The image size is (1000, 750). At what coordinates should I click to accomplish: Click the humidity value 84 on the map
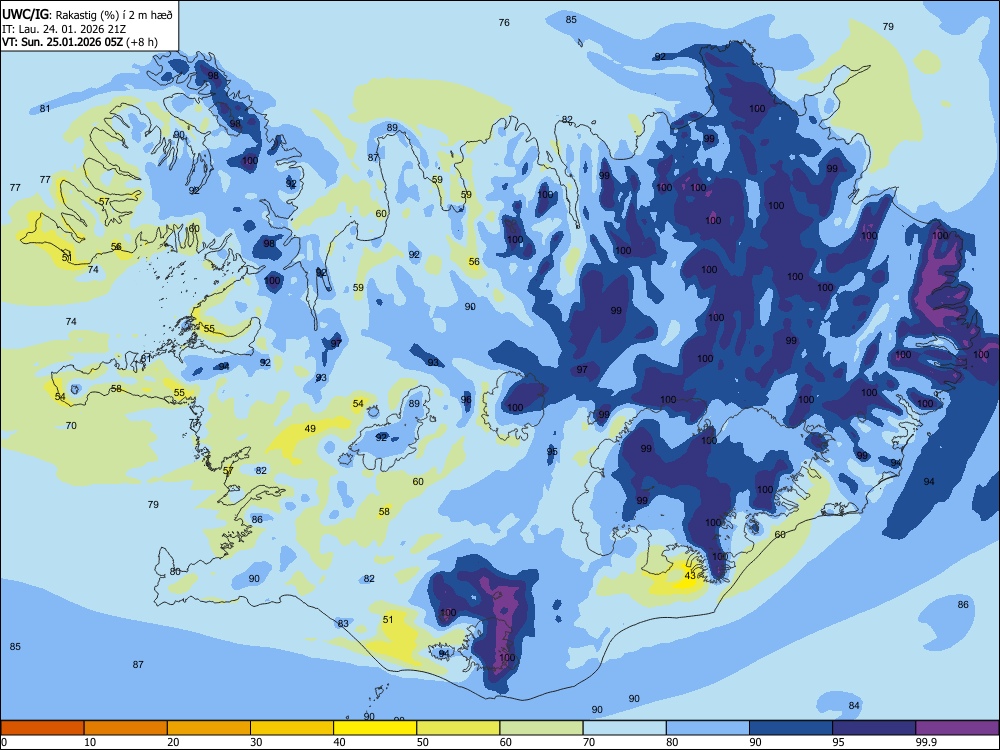(x=854, y=705)
